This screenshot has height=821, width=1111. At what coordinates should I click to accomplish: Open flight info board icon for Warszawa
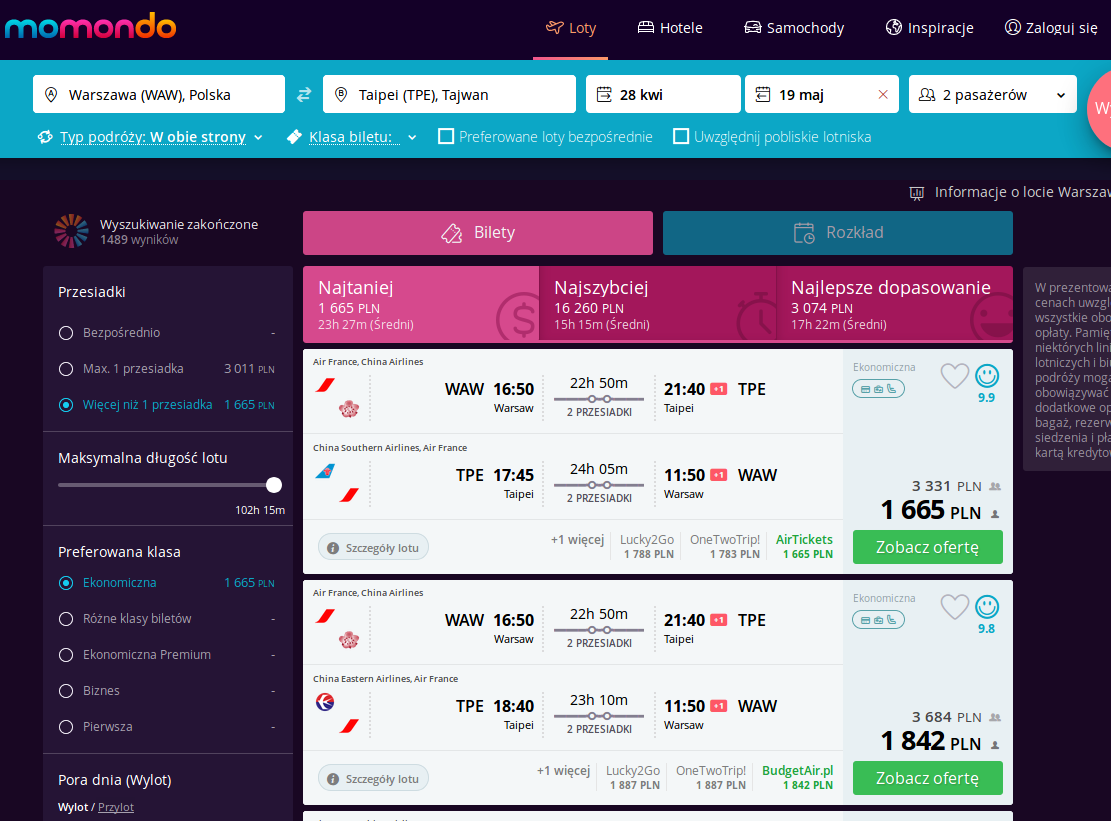917,193
